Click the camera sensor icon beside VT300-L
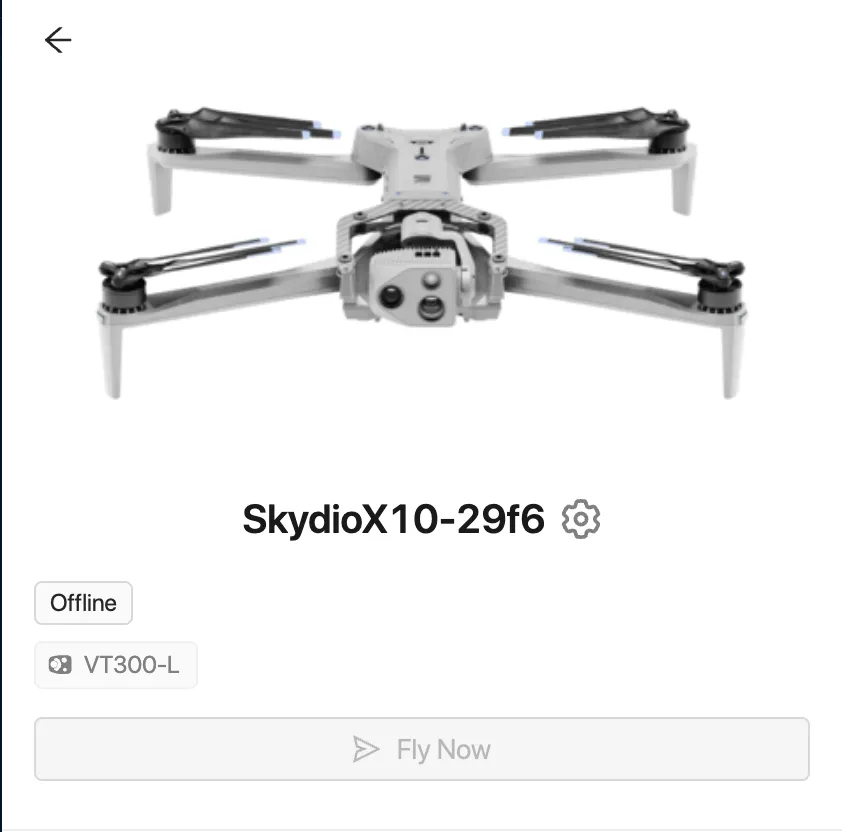The height and width of the screenshot is (832, 842). [x=60, y=665]
